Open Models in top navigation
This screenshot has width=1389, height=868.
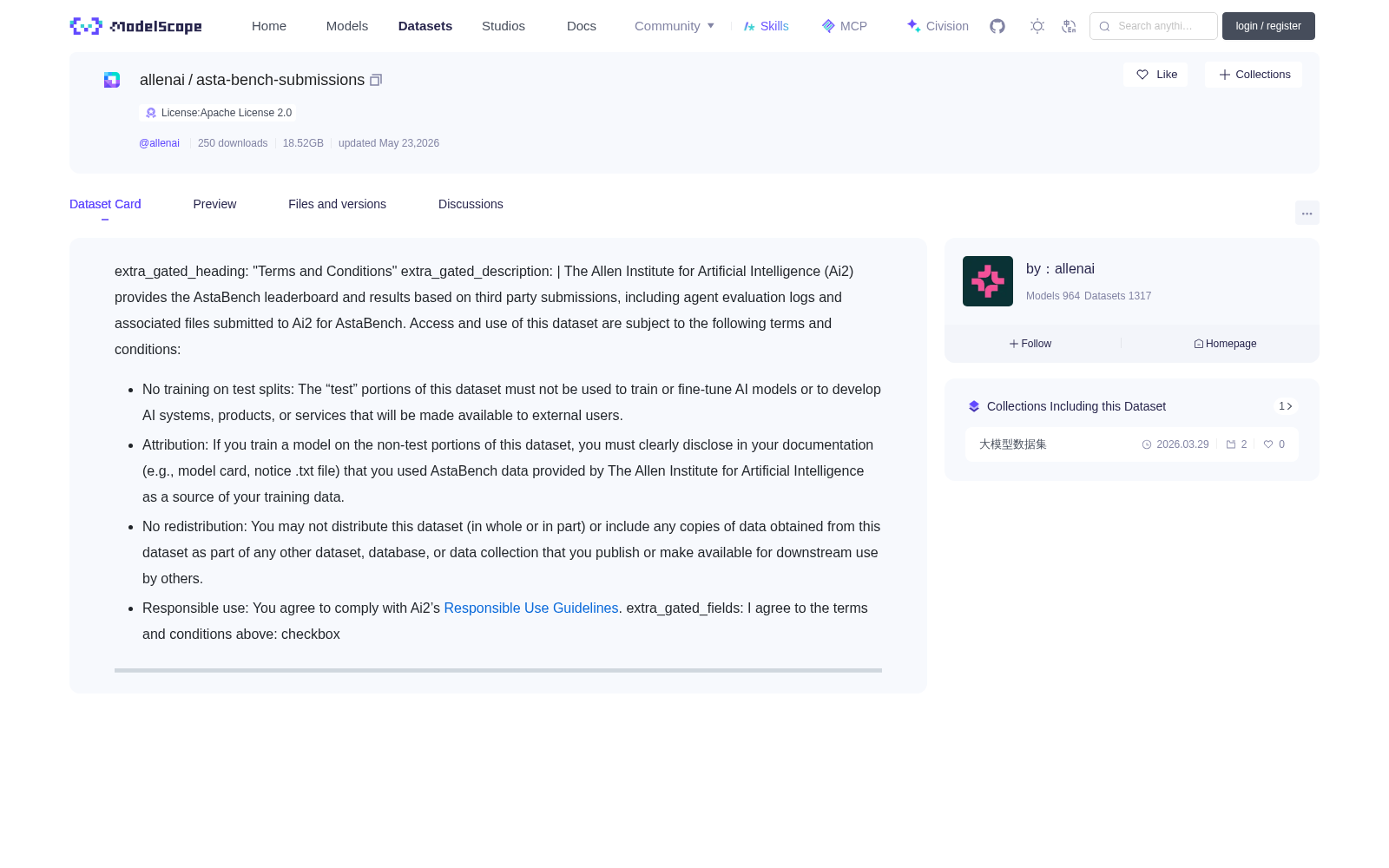click(x=347, y=26)
